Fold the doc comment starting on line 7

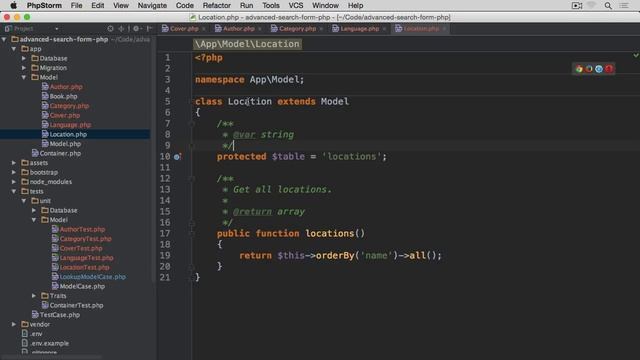[192, 124]
